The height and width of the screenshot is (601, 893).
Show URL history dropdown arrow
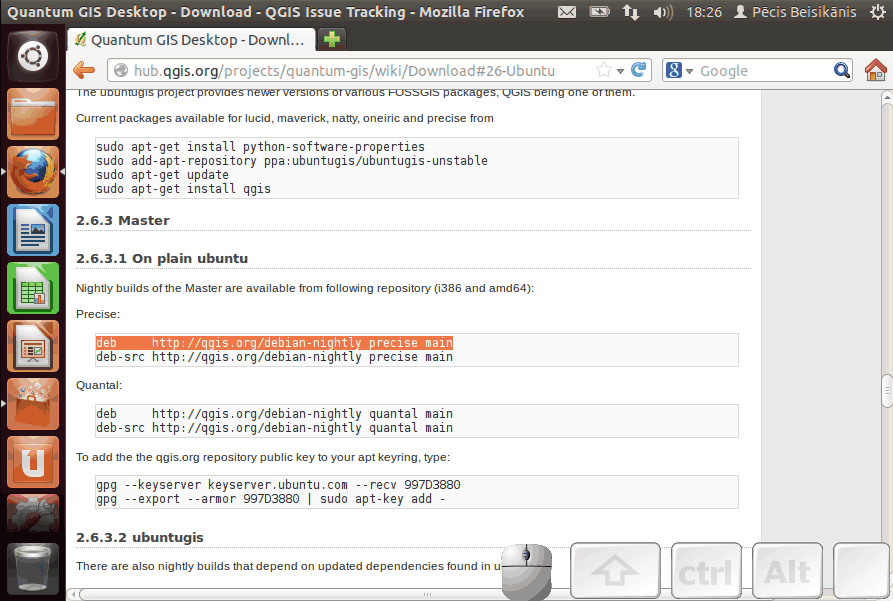click(x=620, y=71)
